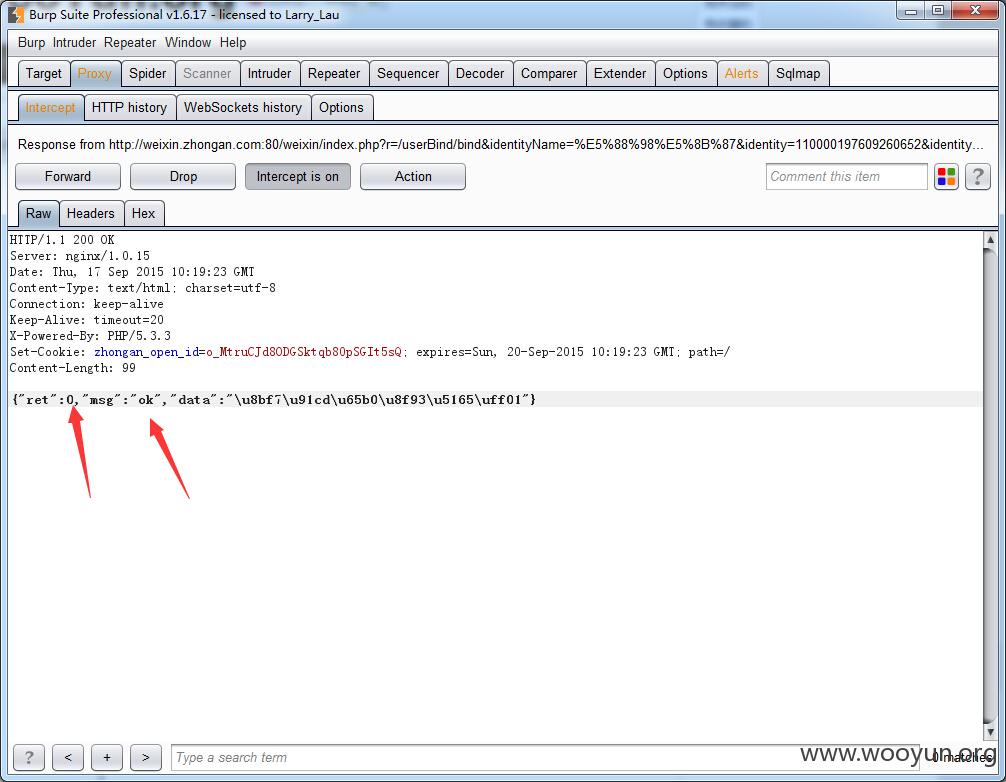Screen dimensions: 1006x782
Task: Select the Intercept sub-tab
Action: coord(51,108)
